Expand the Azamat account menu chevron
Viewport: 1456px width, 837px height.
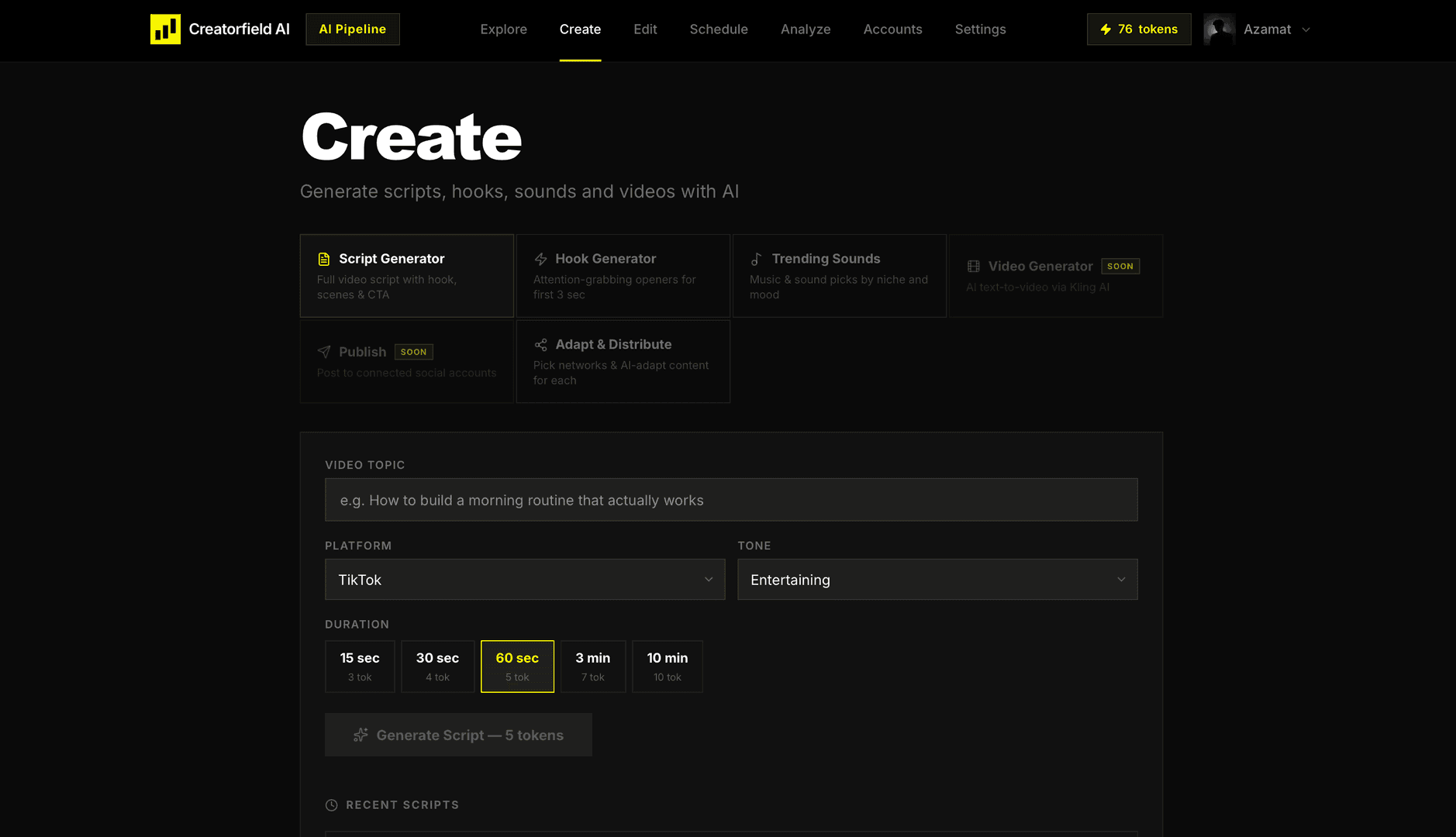(x=1306, y=29)
